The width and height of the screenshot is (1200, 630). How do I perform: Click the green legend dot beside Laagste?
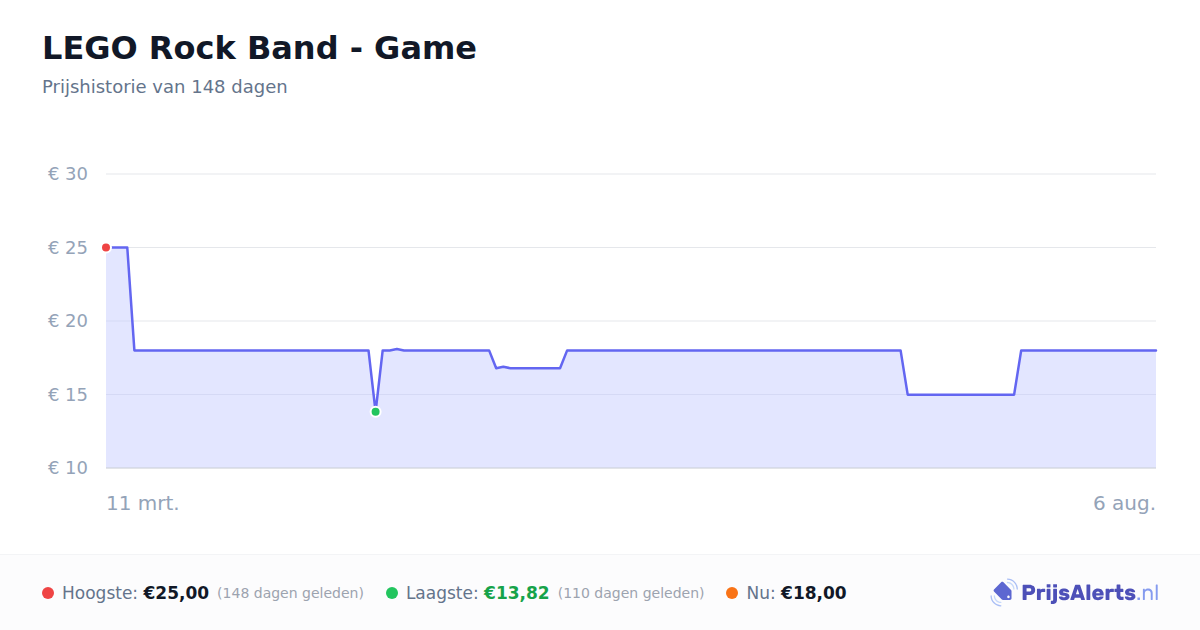pyautogui.click(x=392, y=593)
